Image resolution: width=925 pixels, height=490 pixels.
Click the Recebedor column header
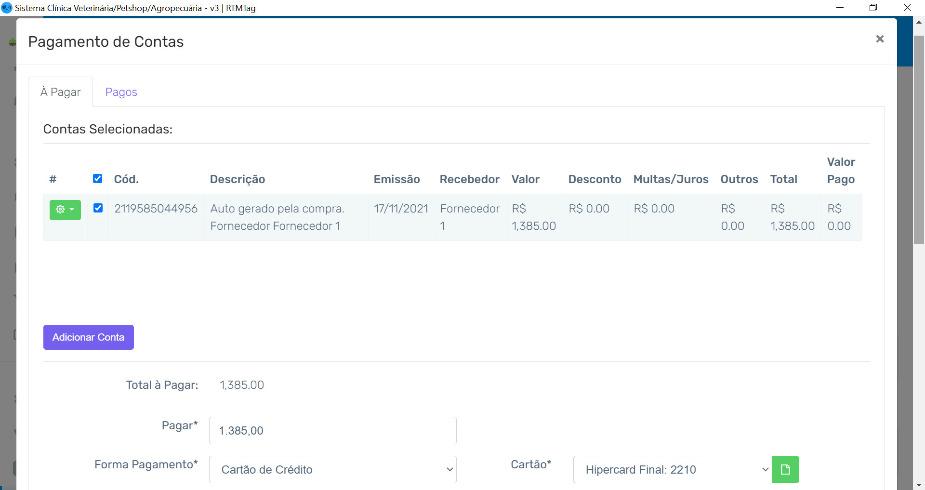point(469,179)
